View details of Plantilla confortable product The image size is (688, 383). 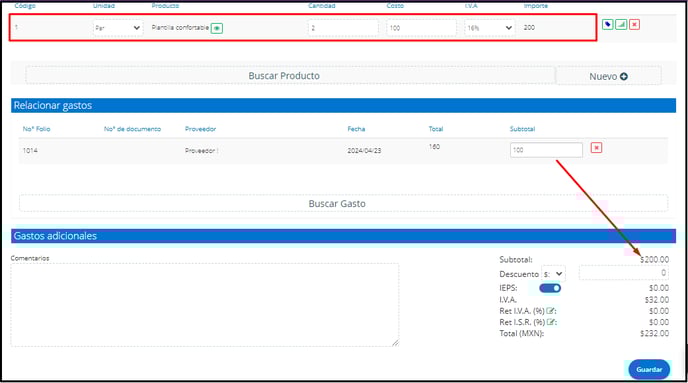pos(217,28)
